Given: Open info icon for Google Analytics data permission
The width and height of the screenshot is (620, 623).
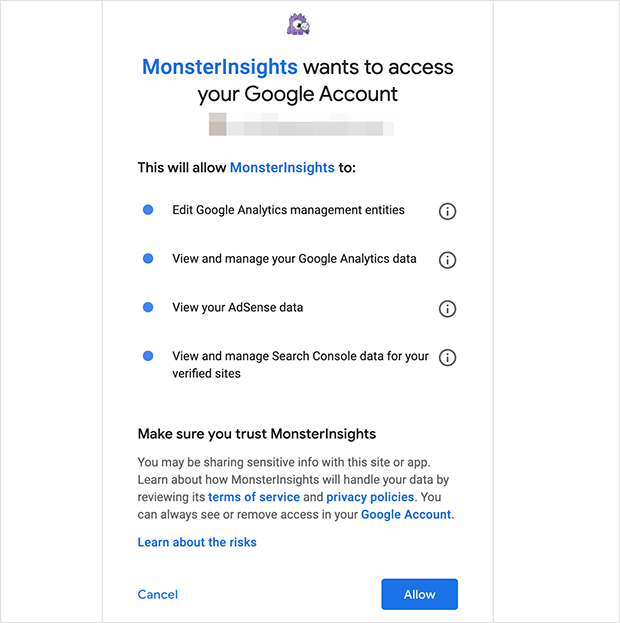Looking at the screenshot, I should point(447,260).
